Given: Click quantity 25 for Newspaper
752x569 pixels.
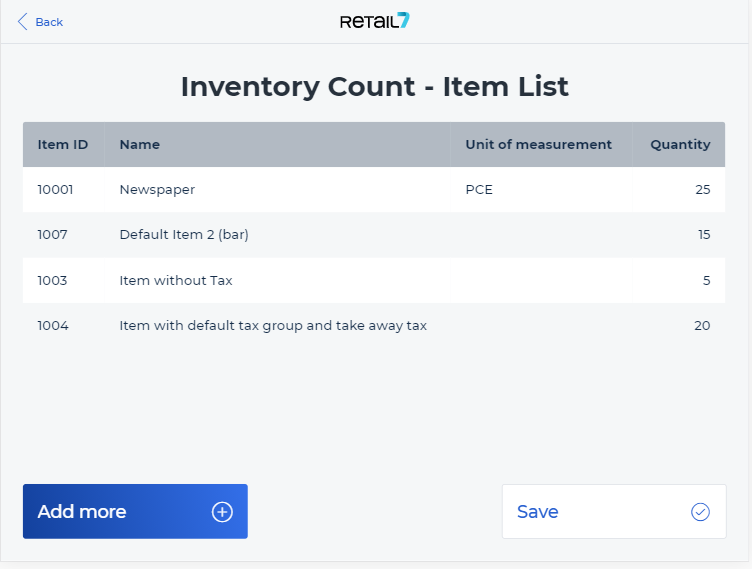Looking at the screenshot, I should tap(703, 190).
